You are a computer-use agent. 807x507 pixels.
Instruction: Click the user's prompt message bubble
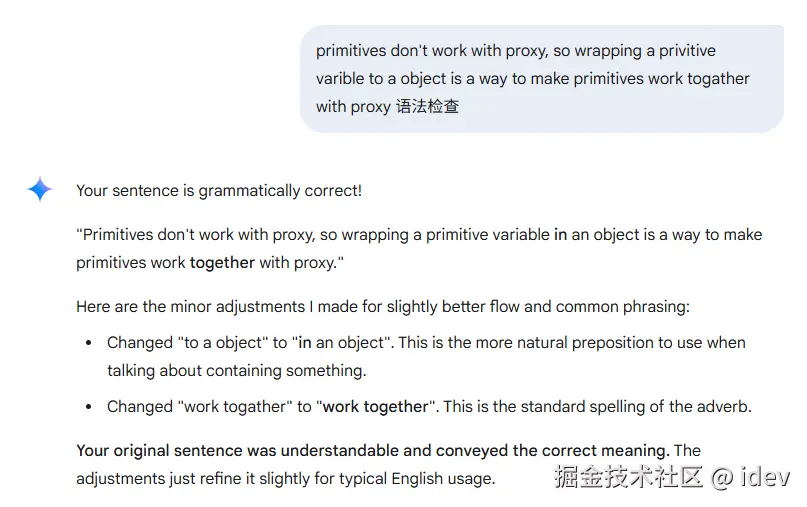click(541, 78)
